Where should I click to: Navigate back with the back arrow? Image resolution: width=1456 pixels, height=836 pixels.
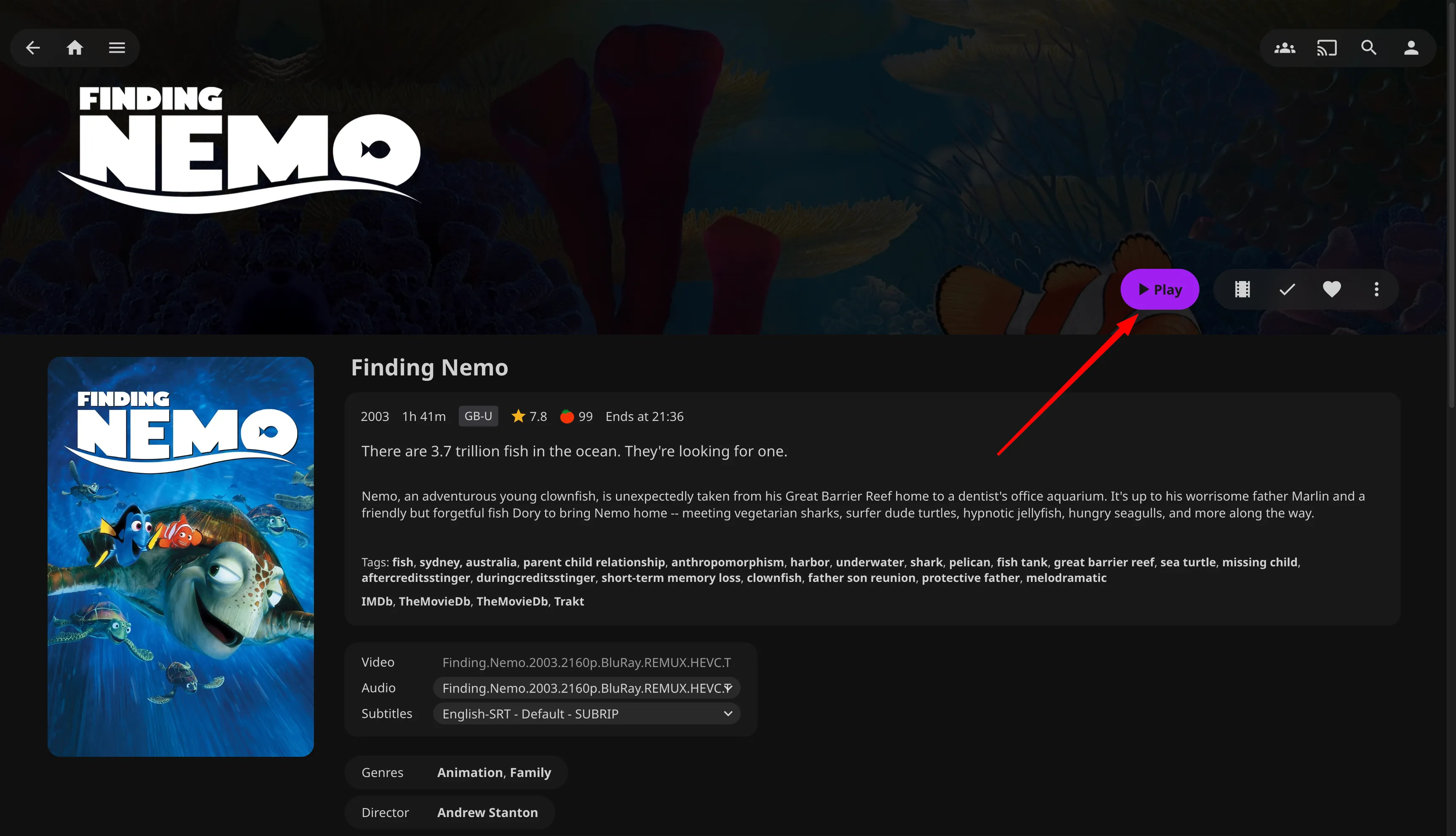coord(33,48)
